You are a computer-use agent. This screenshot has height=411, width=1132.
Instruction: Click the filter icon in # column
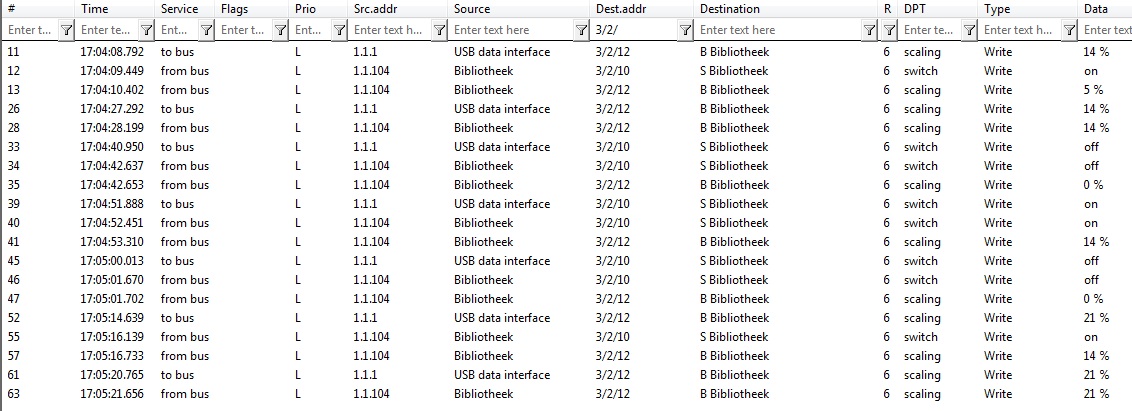click(66, 30)
